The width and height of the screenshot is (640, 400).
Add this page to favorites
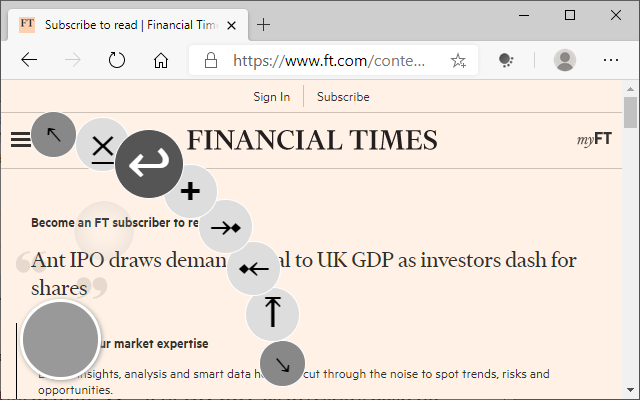[x=458, y=60]
